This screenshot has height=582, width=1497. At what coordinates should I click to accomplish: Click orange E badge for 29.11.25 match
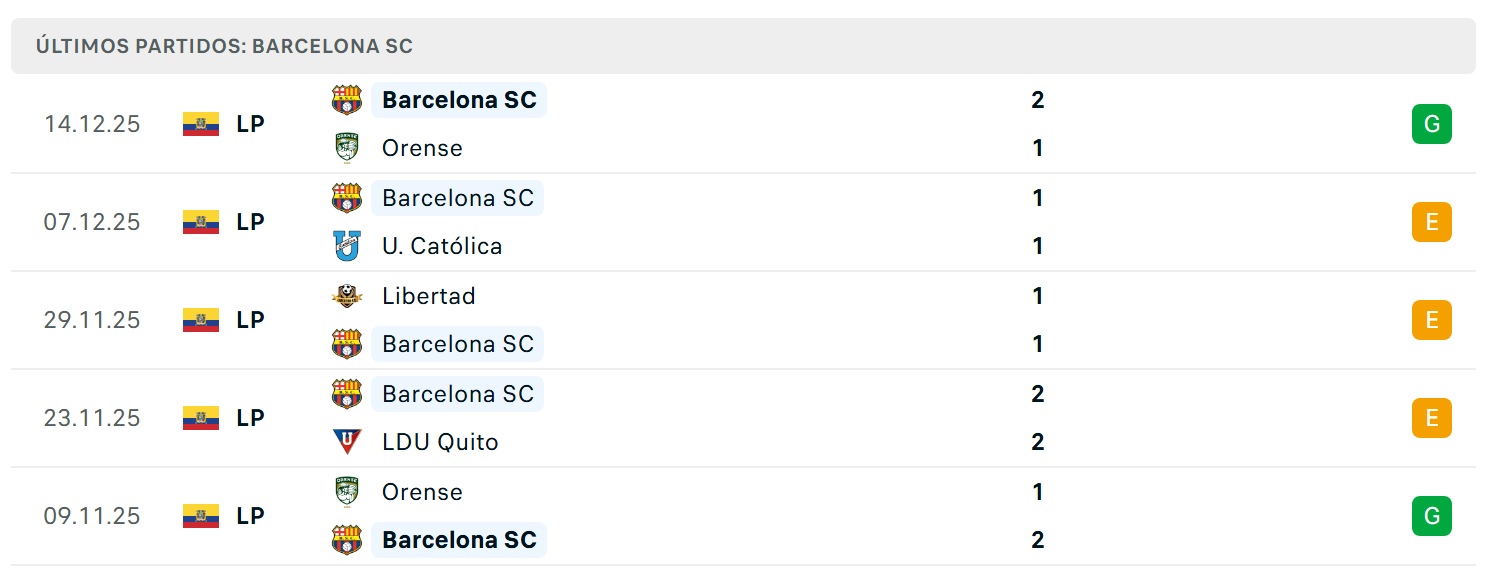[x=1432, y=320]
